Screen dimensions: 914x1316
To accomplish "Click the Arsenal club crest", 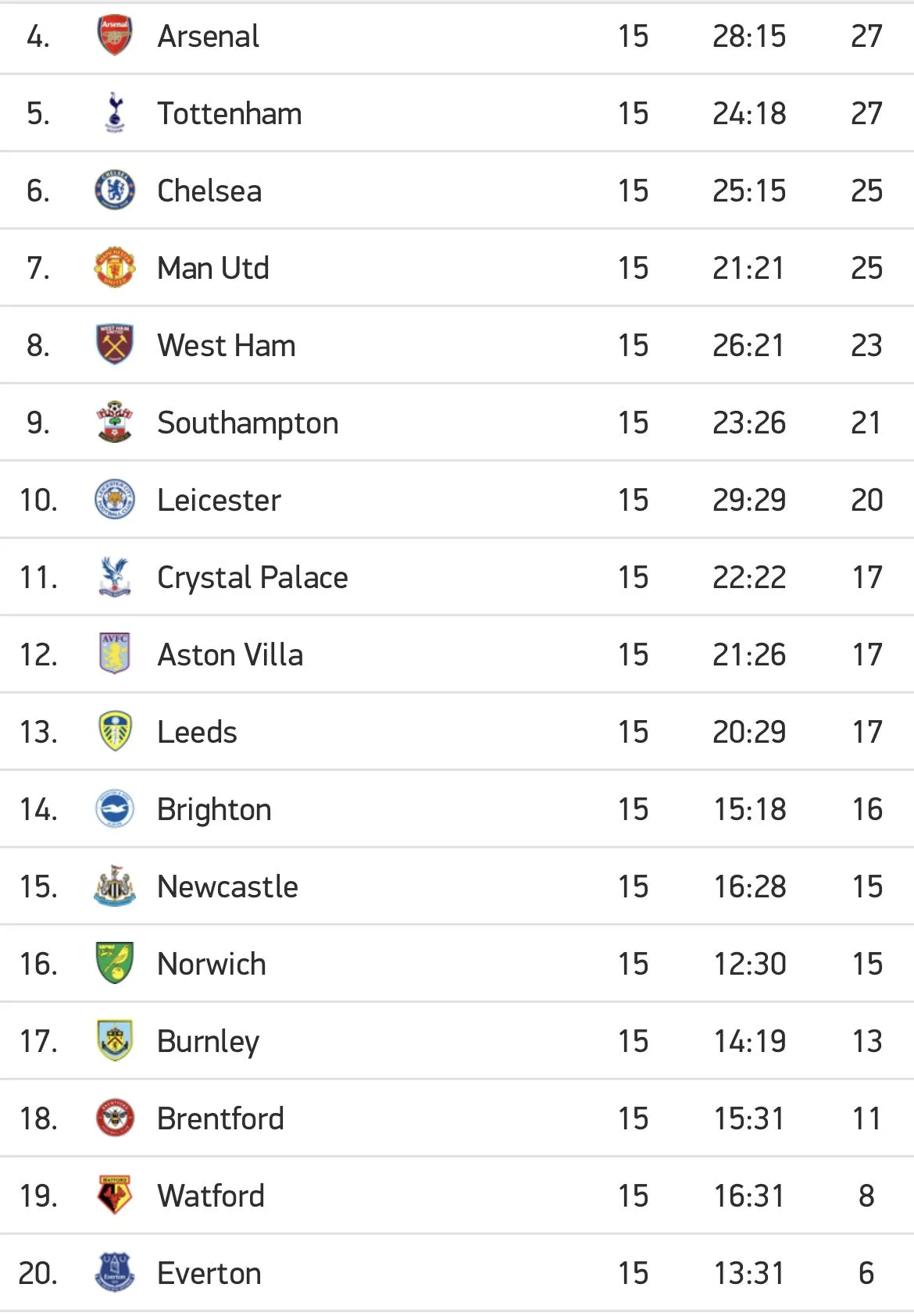I will (115, 36).
